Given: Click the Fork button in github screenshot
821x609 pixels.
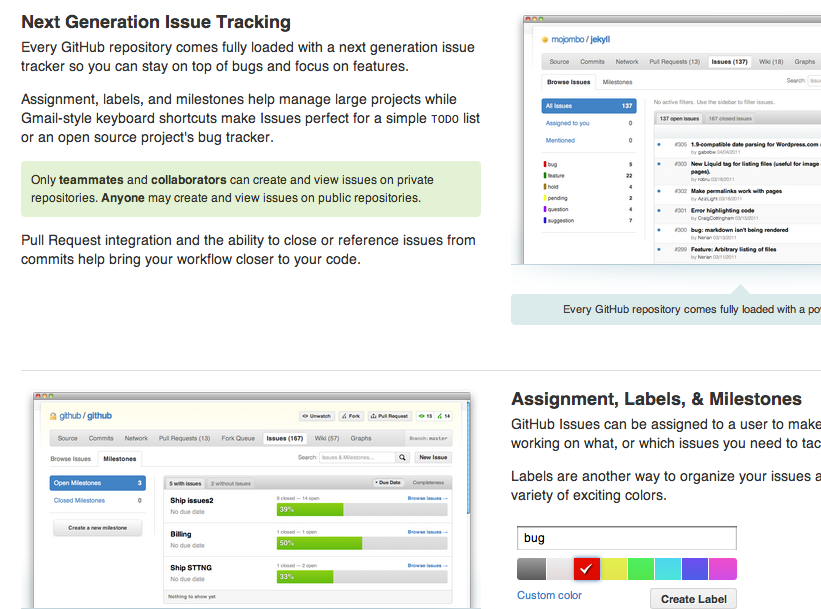Looking at the screenshot, I should coord(351,416).
